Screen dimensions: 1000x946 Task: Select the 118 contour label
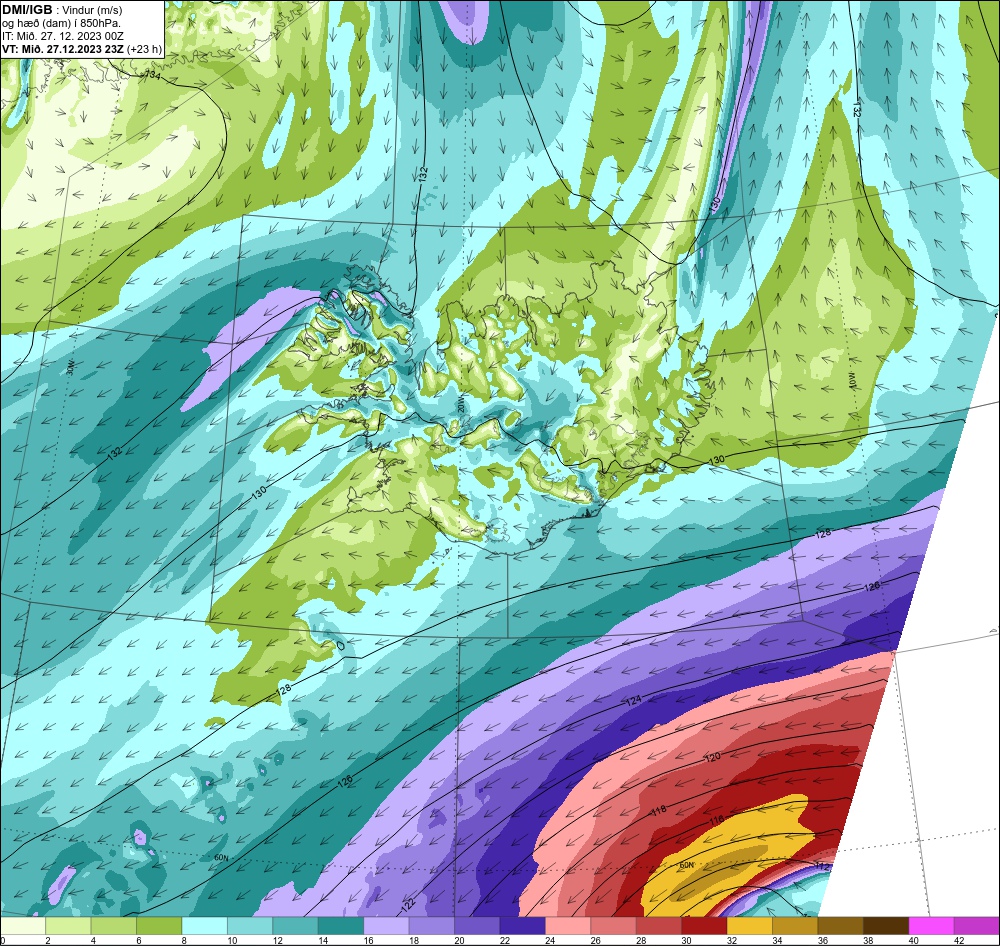[659, 810]
